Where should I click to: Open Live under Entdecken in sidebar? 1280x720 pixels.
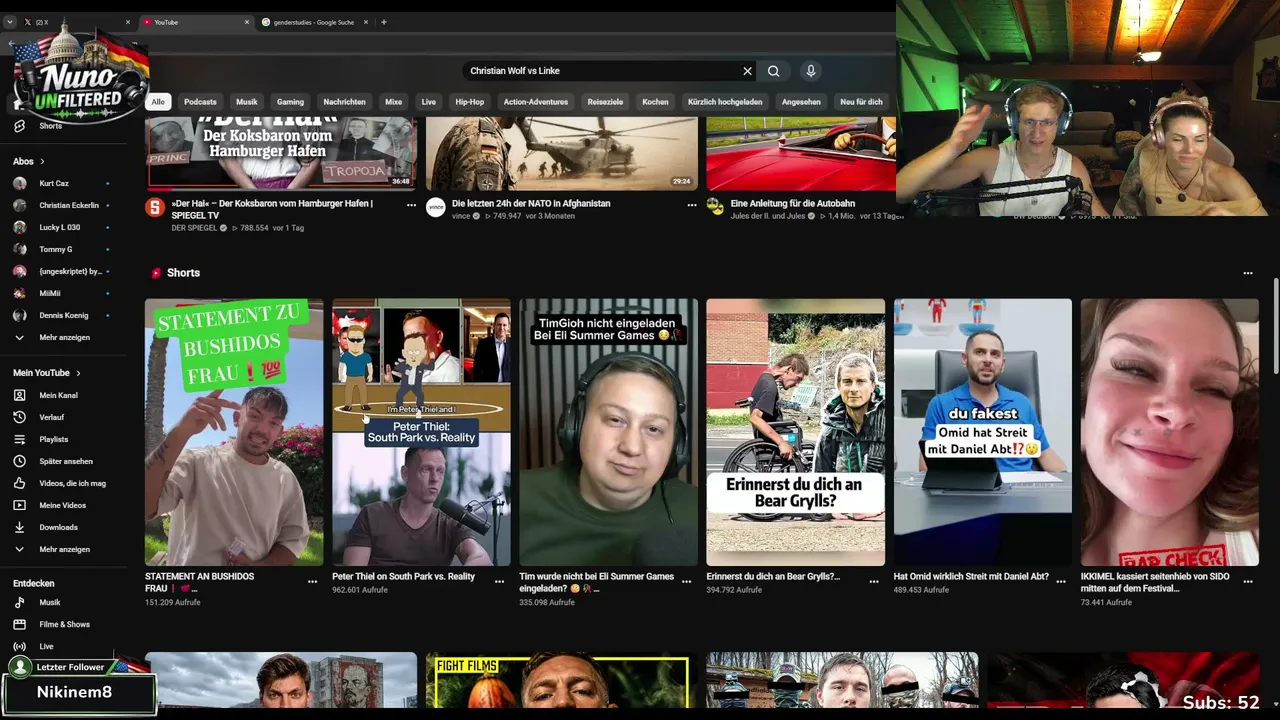coord(60,646)
